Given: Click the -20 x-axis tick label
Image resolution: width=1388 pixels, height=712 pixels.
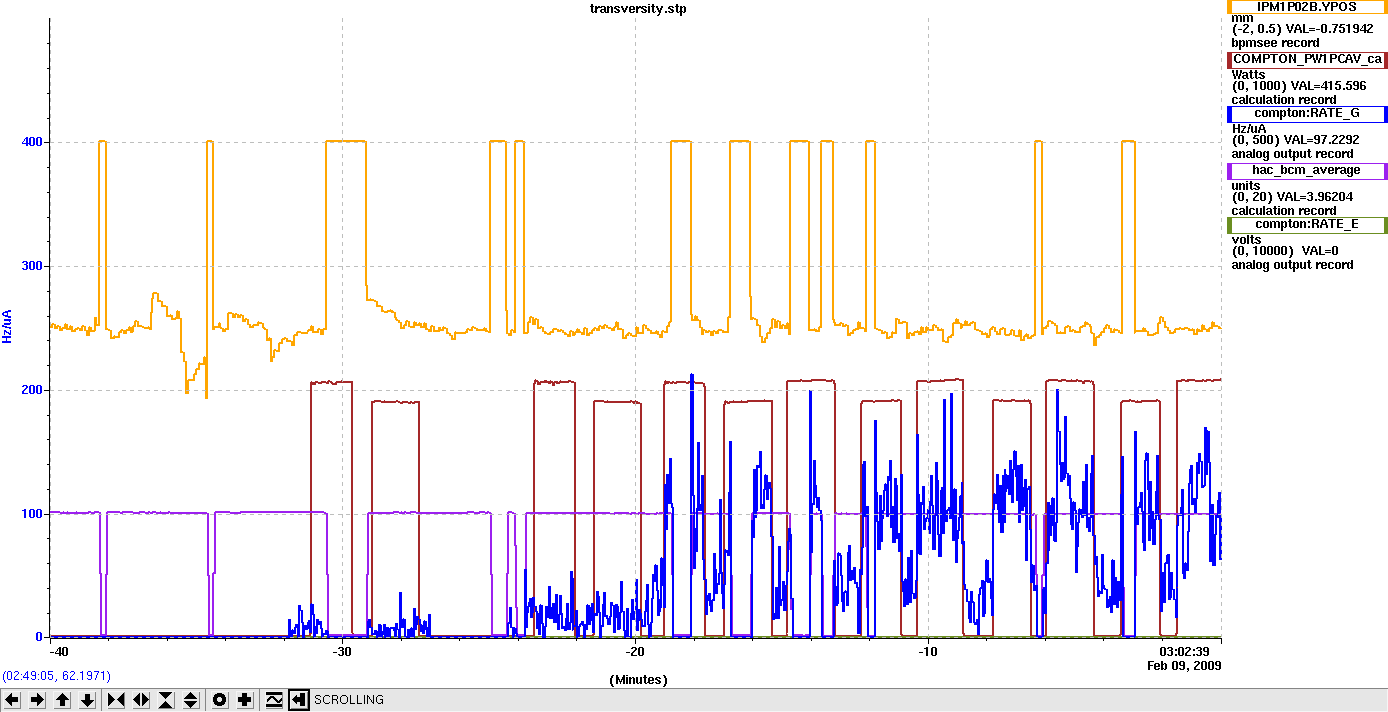Looking at the screenshot, I should pos(635,652).
